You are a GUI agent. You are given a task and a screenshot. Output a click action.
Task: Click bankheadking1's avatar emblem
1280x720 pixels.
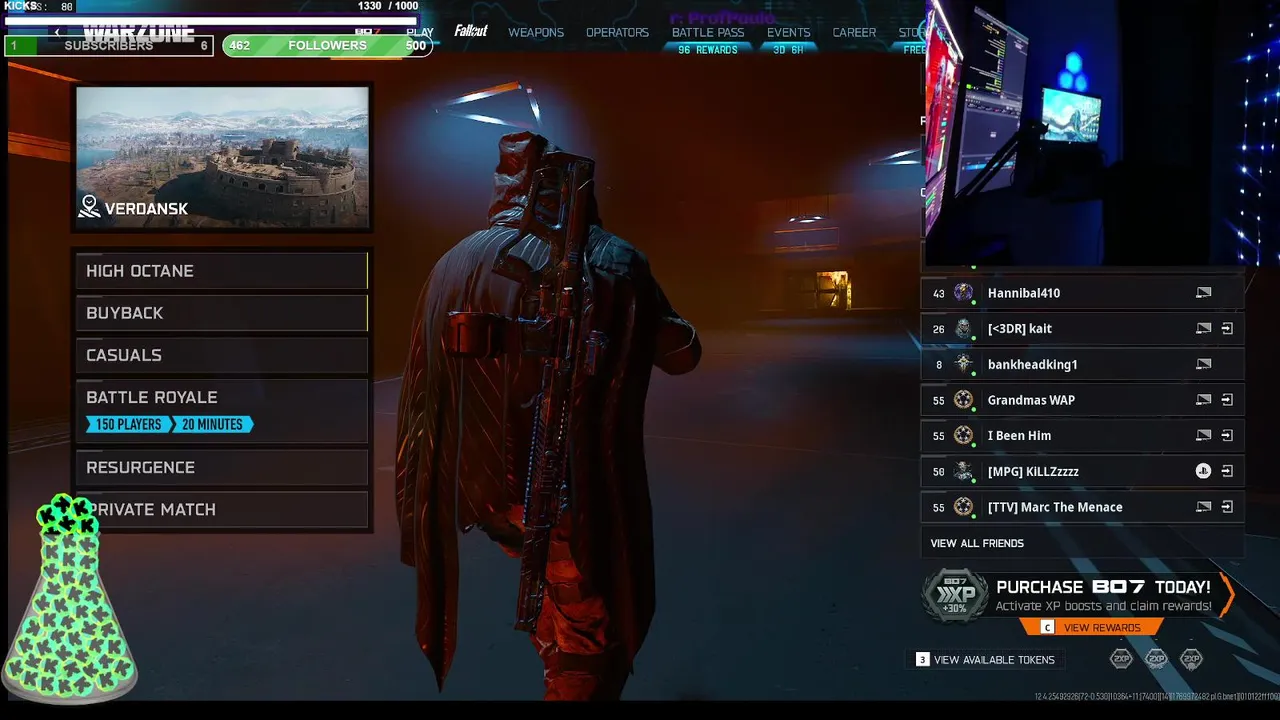pos(963,364)
